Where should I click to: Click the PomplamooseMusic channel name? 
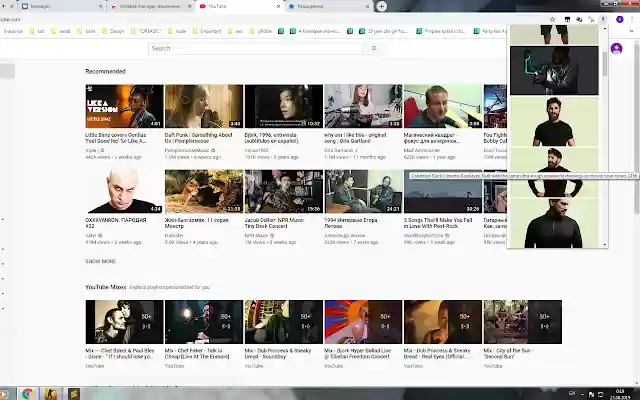coord(187,151)
